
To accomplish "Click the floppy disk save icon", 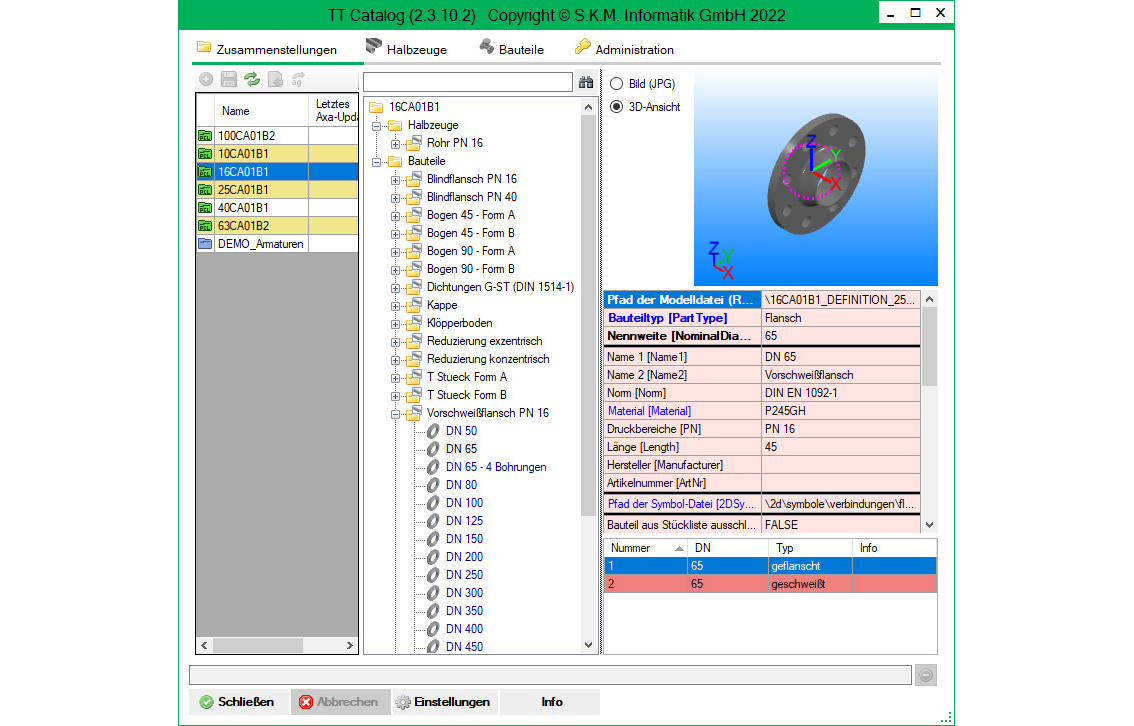I will pos(229,80).
